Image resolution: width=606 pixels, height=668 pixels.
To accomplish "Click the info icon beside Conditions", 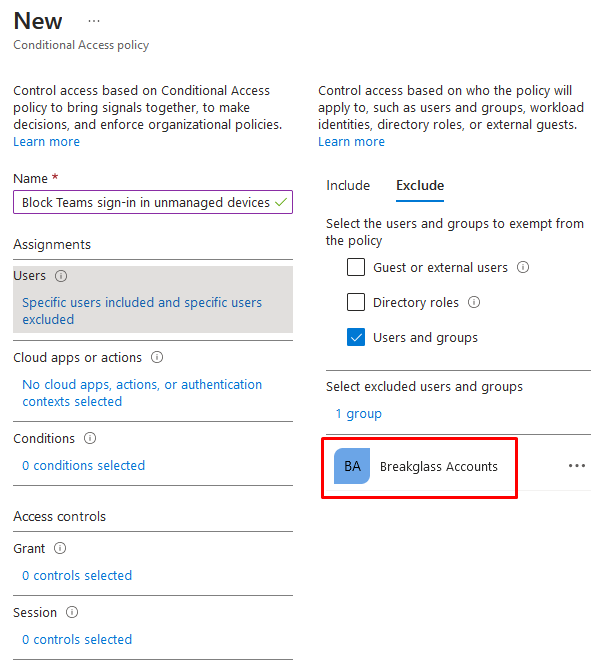I will coord(90,438).
